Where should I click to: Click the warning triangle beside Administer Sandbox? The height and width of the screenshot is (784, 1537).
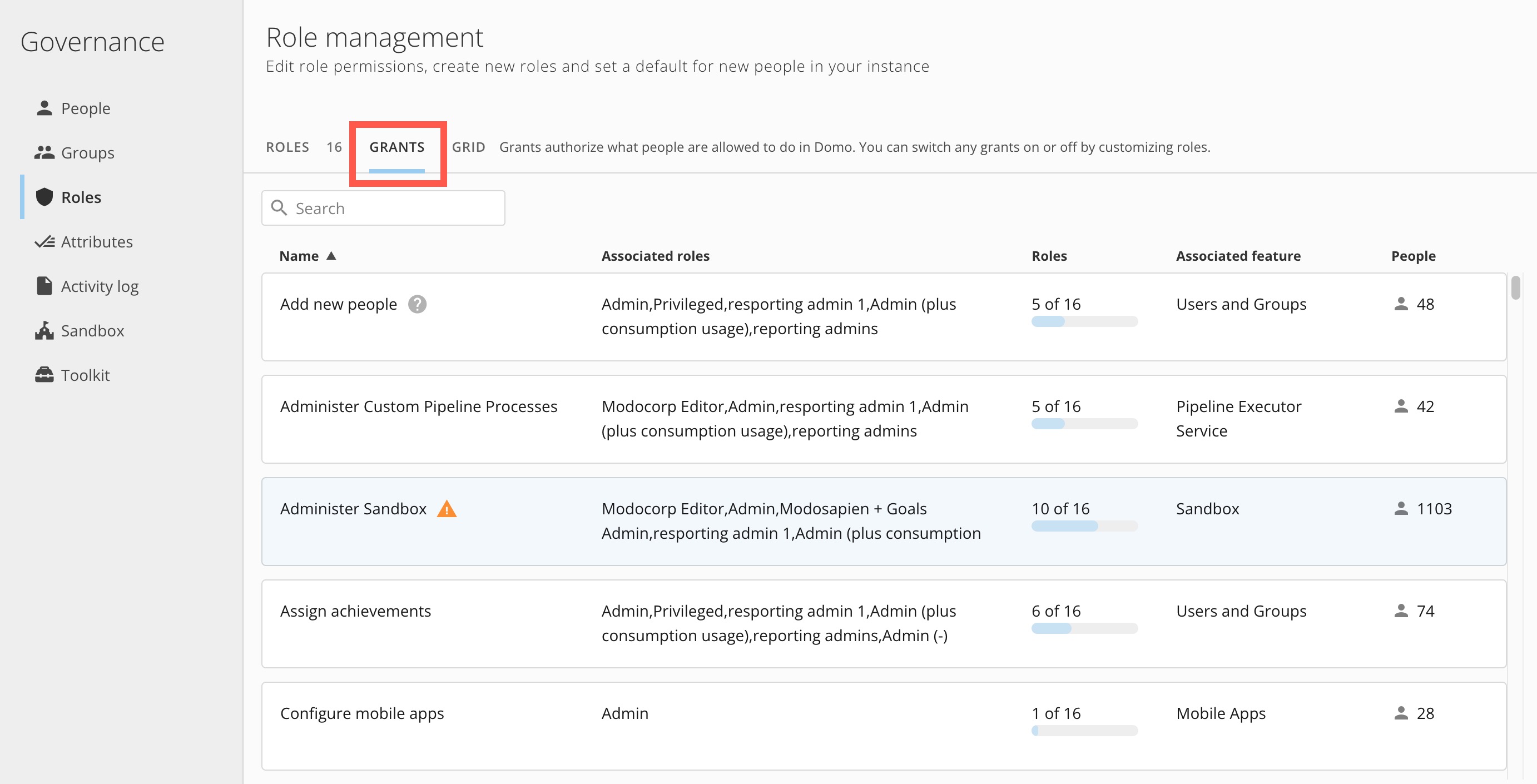(448, 510)
